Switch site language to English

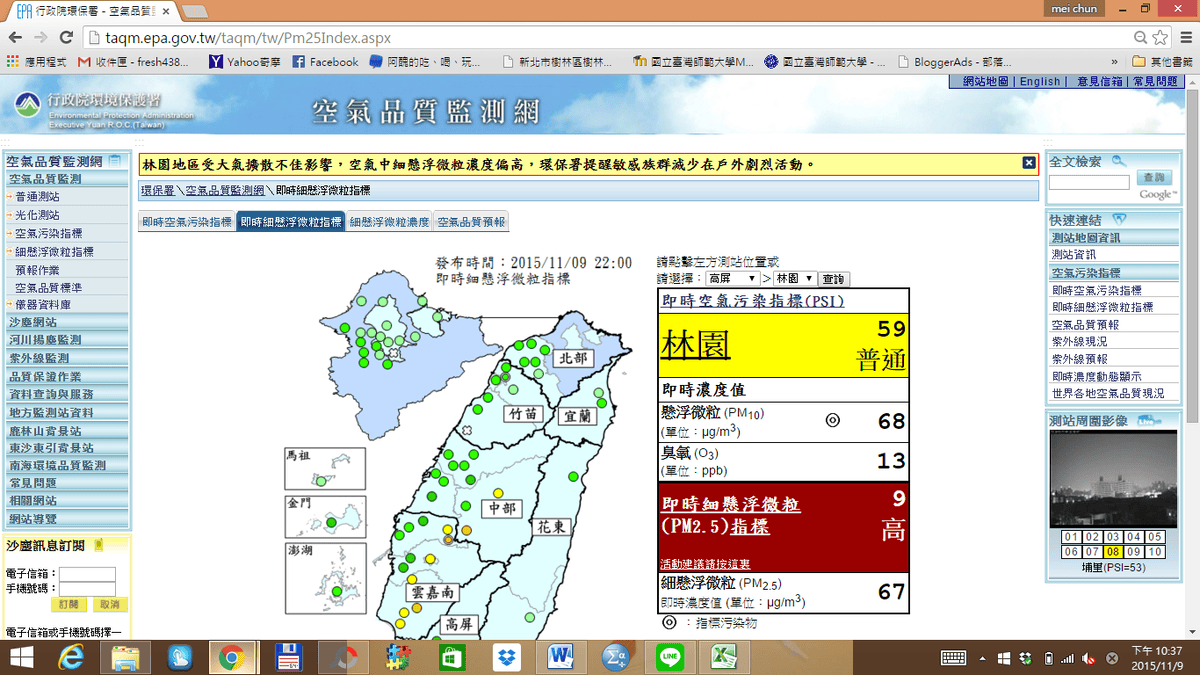coord(1039,82)
